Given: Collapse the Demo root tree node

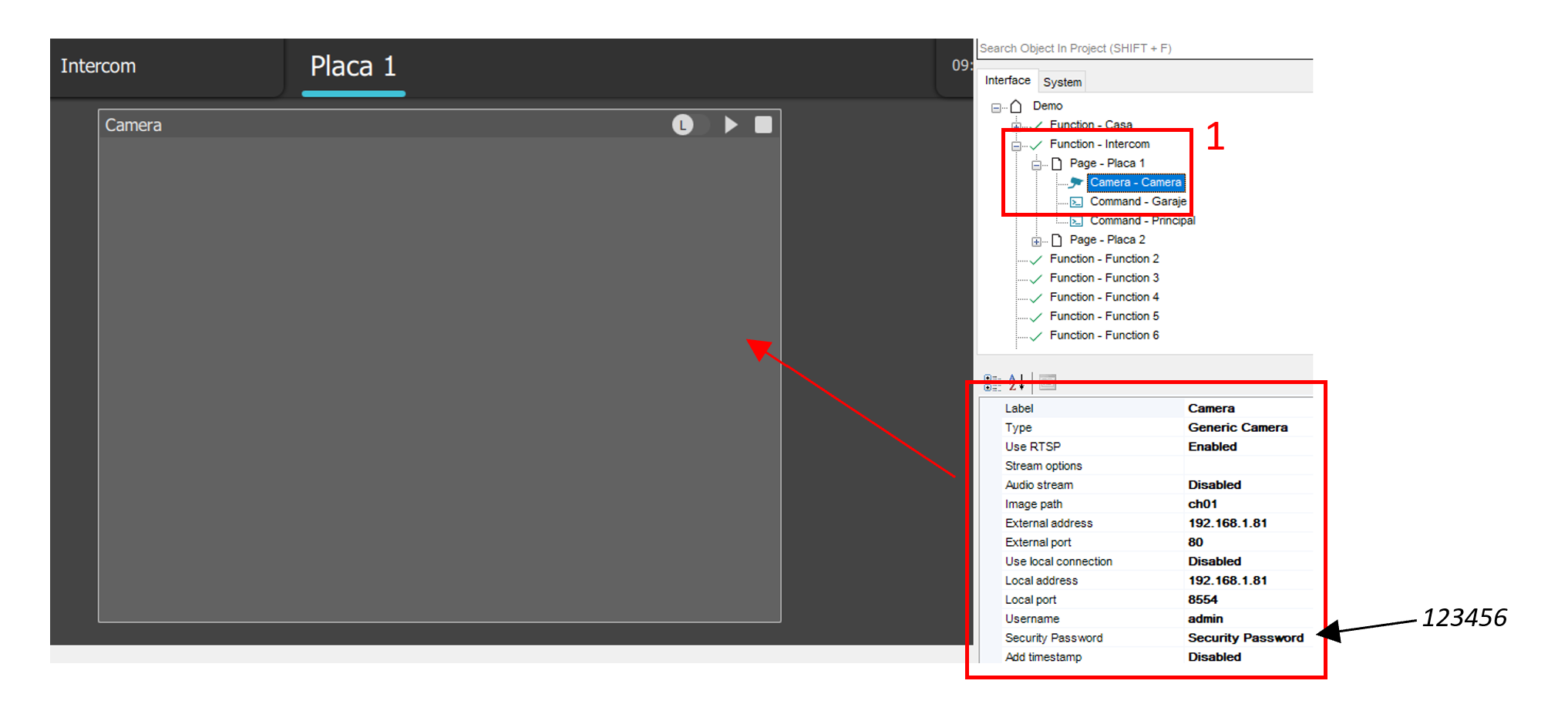Looking at the screenshot, I should tap(996, 108).
